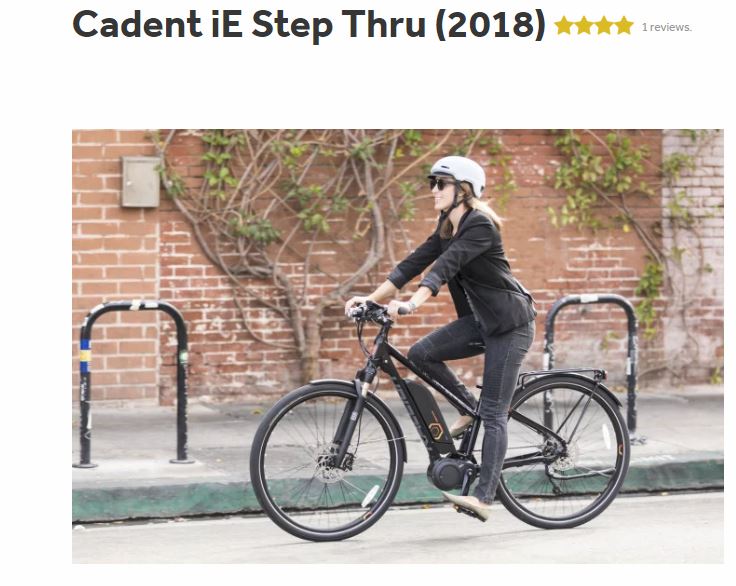The width and height of the screenshot is (736, 586).
Task: Click the left black bike rack
Action: pos(134,383)
